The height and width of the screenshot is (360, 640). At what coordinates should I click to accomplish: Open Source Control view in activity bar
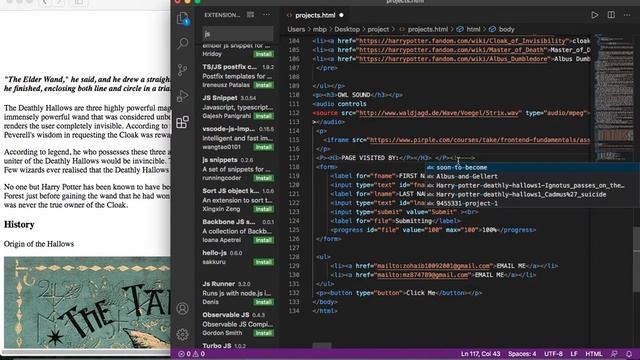pos(182,70)
